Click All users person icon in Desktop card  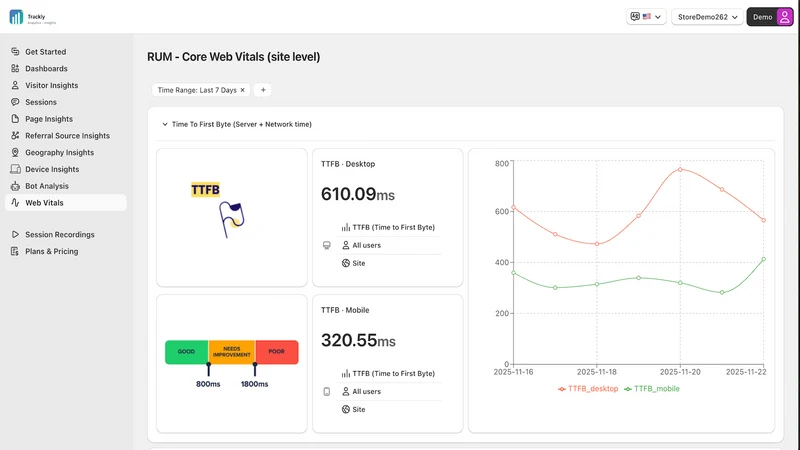coord(346,245)
